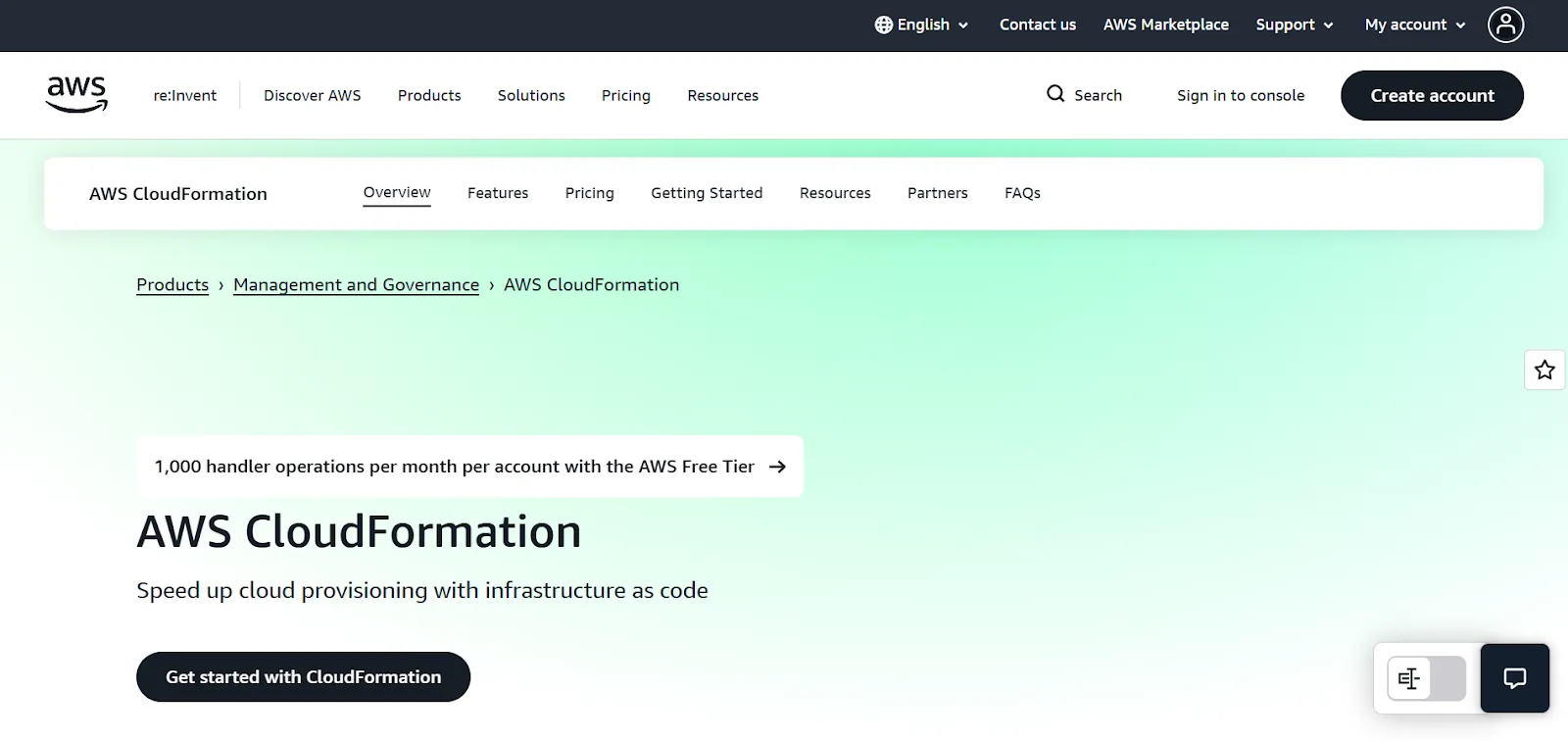The image size is (1568, 741).
Task: Open the Discover AWS menu
Action: coord(312,95)
